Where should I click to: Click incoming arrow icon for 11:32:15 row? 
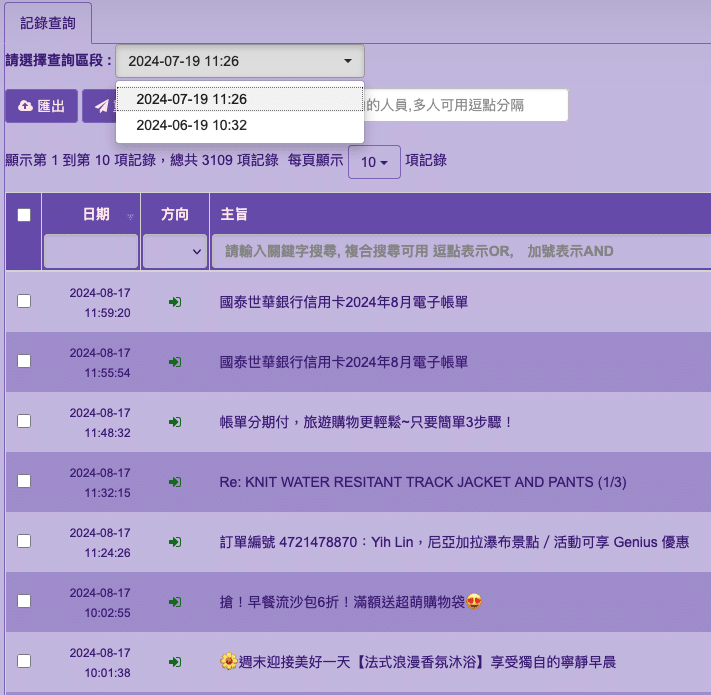tap(175, 482)
